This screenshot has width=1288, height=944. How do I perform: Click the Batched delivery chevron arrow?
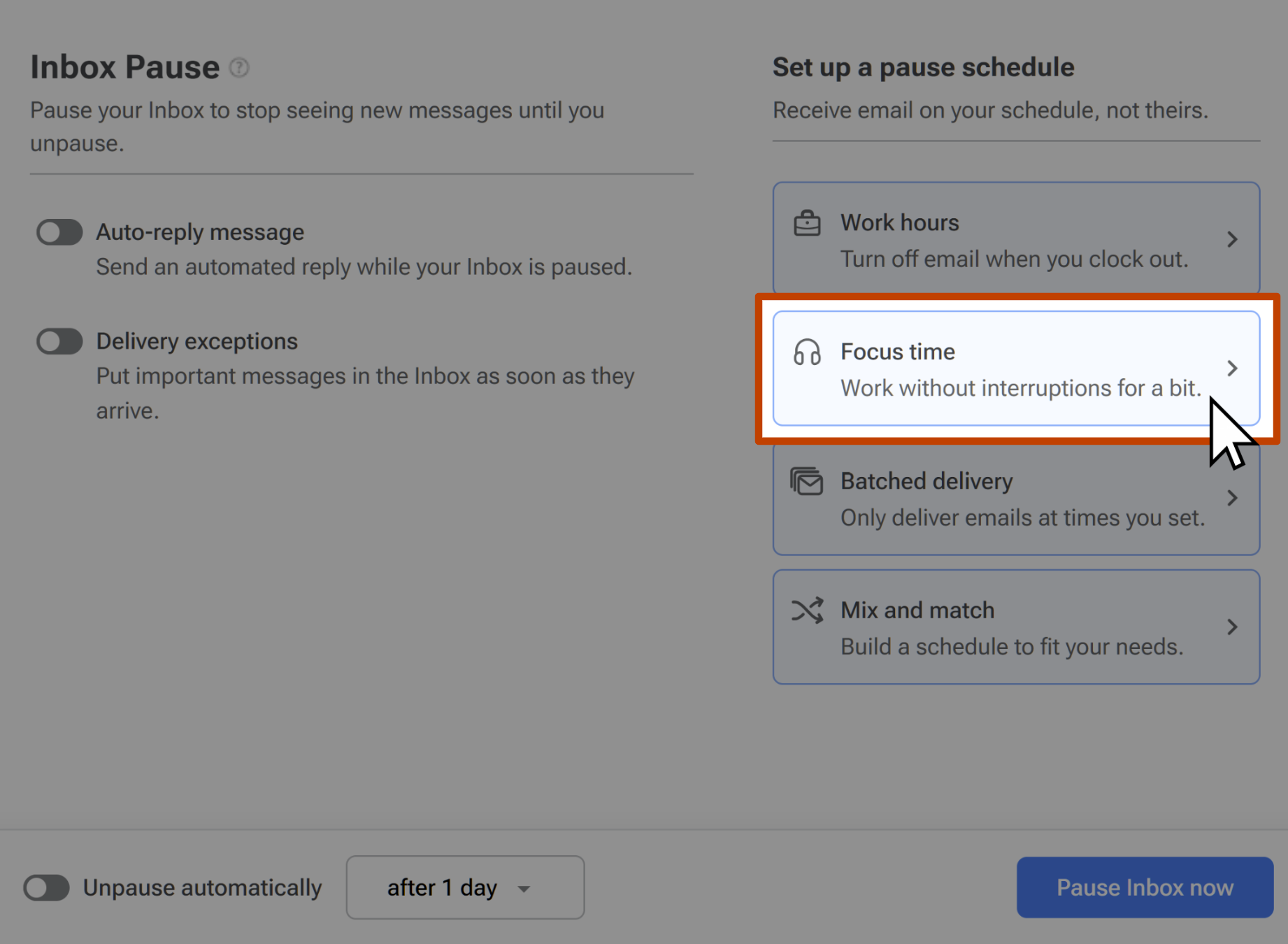tap(1232, 498)
